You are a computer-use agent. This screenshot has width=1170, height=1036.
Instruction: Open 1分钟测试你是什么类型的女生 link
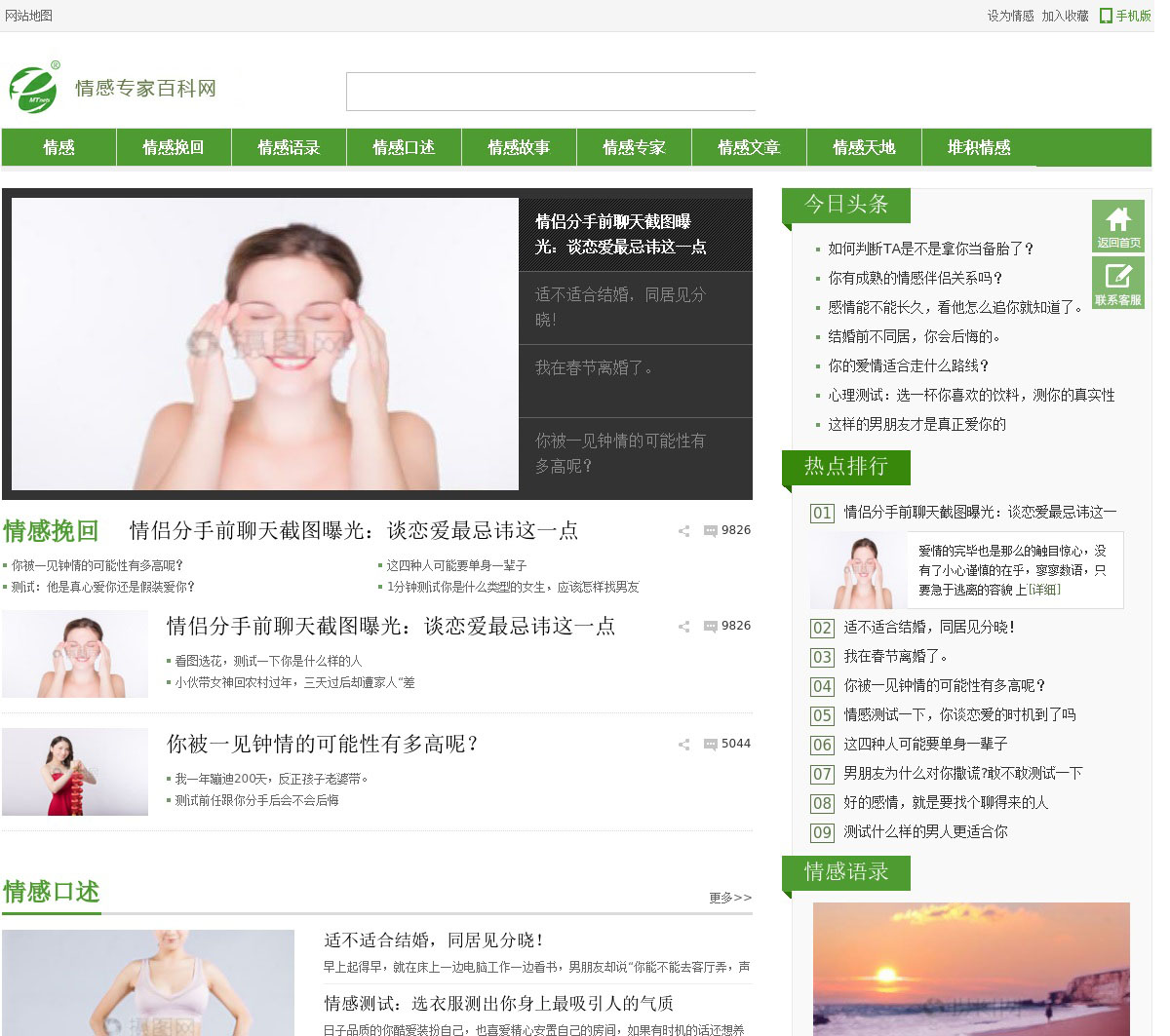513,587
